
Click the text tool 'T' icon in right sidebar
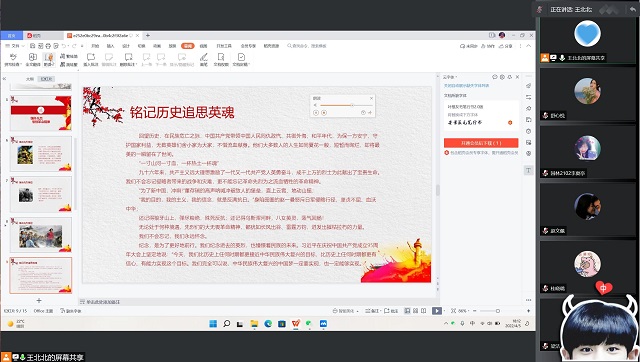click(x=529, y=170)
